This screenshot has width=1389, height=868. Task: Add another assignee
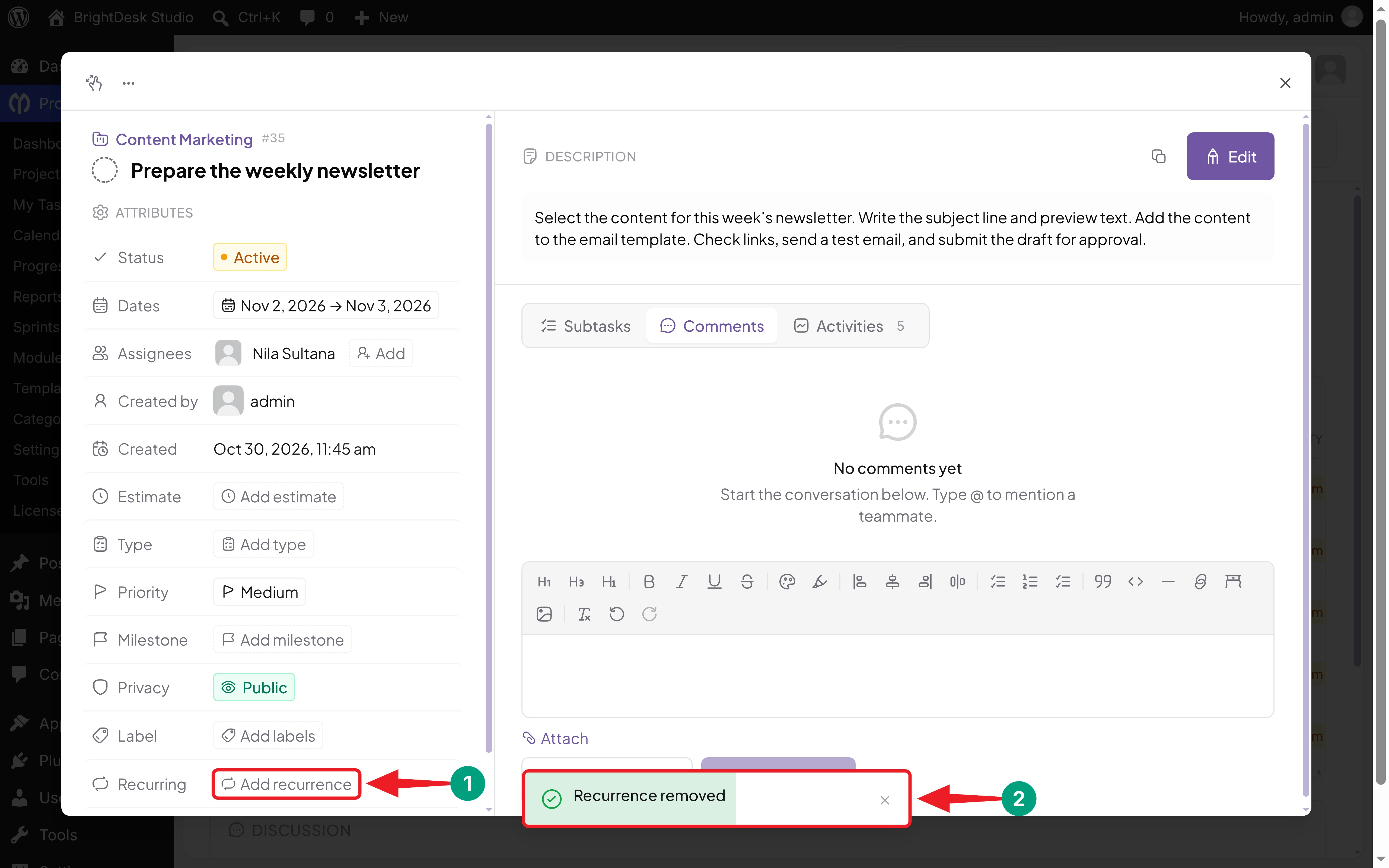coord(381,354)
